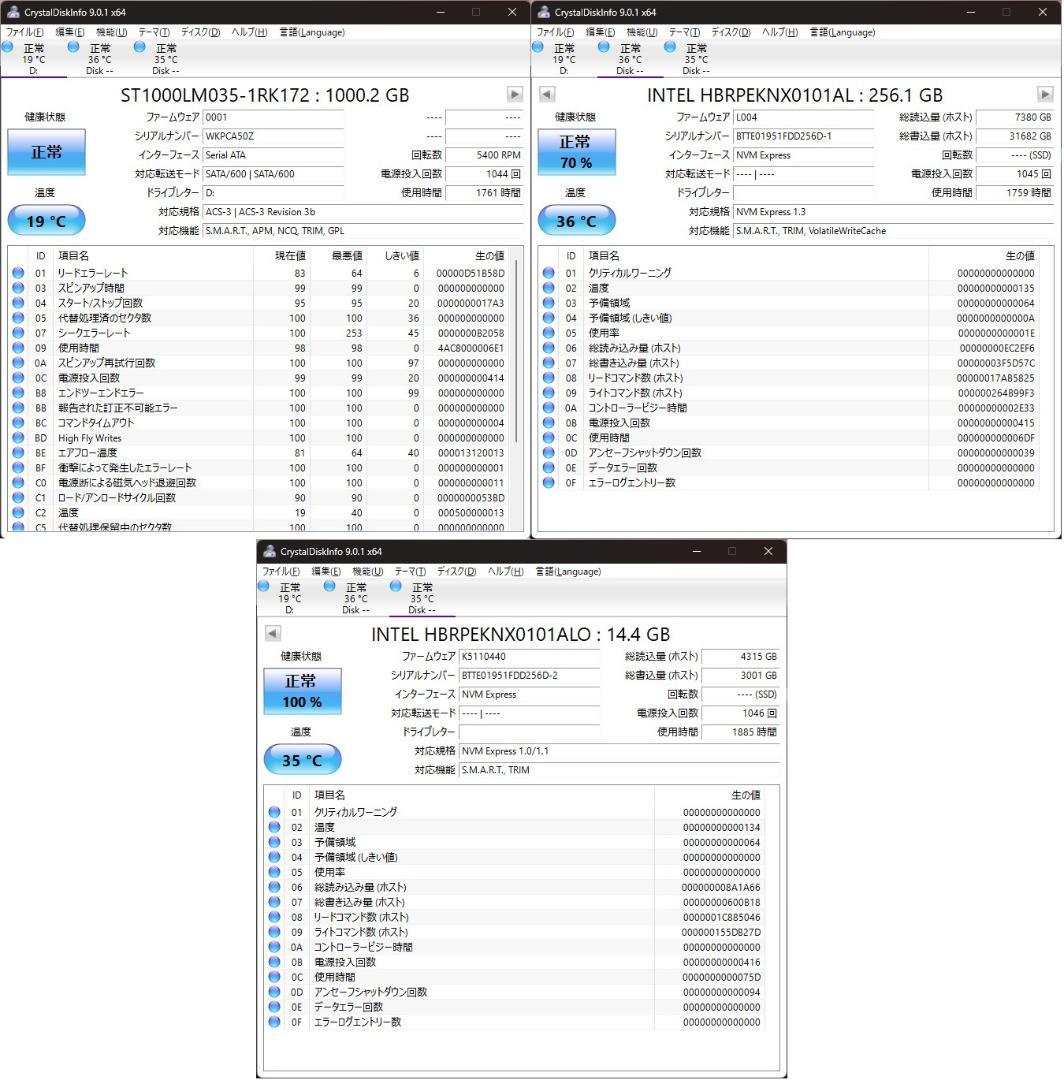Open the 言語(Language) menu

tap(312, 32)
